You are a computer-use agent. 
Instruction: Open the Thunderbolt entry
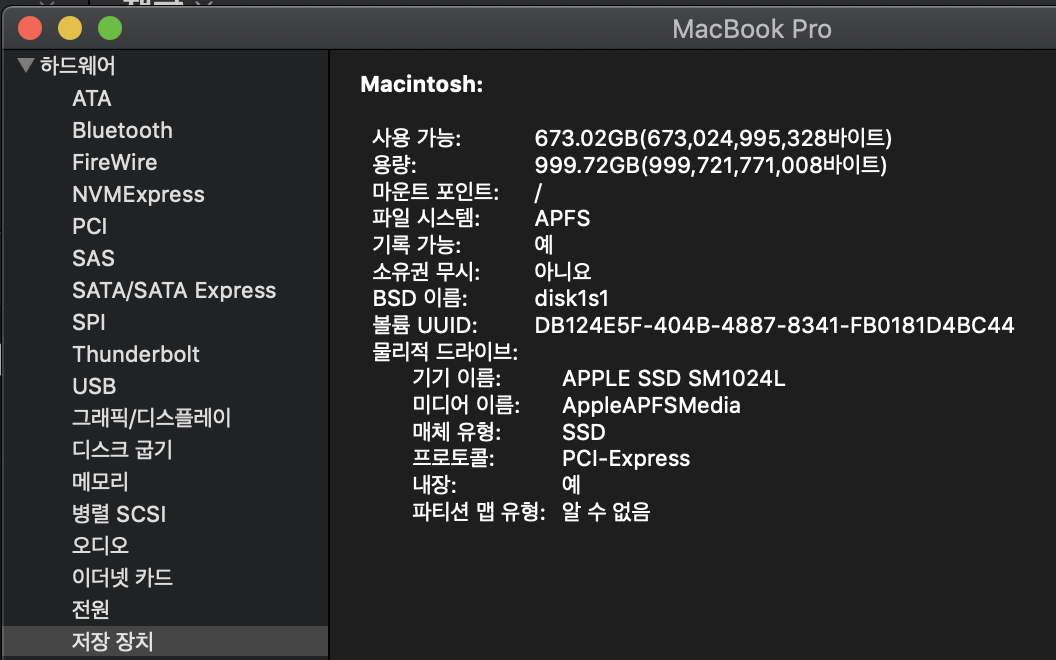click(136, 354)
